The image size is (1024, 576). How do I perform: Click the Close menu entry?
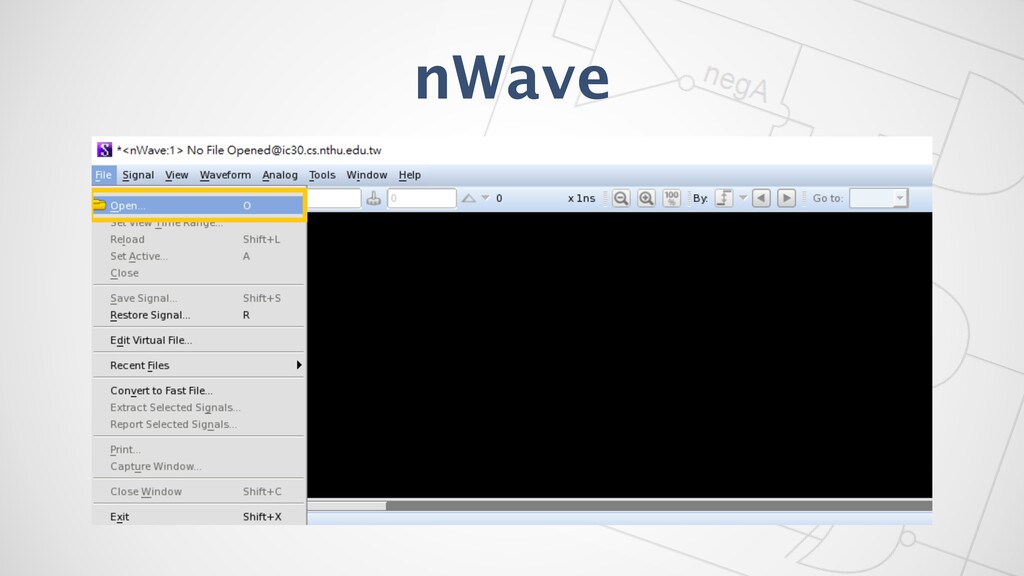pyautogui.click(x=199, y=273)
